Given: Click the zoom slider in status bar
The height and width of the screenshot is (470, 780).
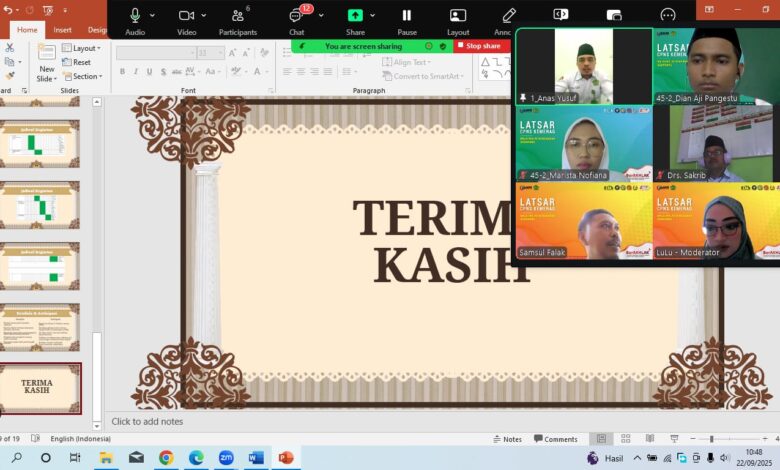Looking at the screenshot, I should pyautogui.click(x=711, y=439).
